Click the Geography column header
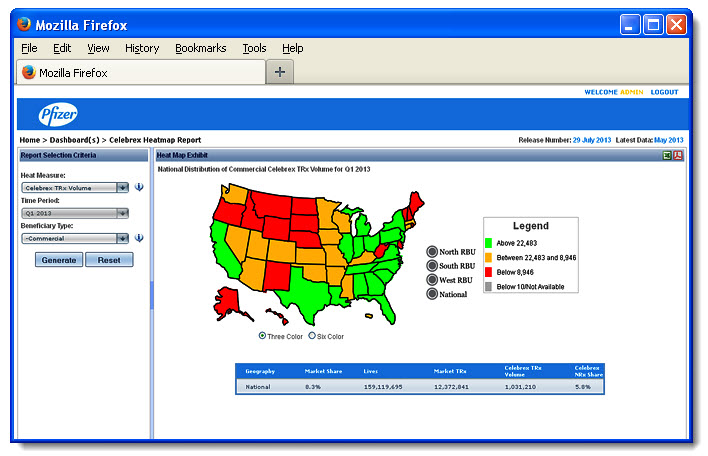Screen dimensions: 708x456 tap(260, 371)
